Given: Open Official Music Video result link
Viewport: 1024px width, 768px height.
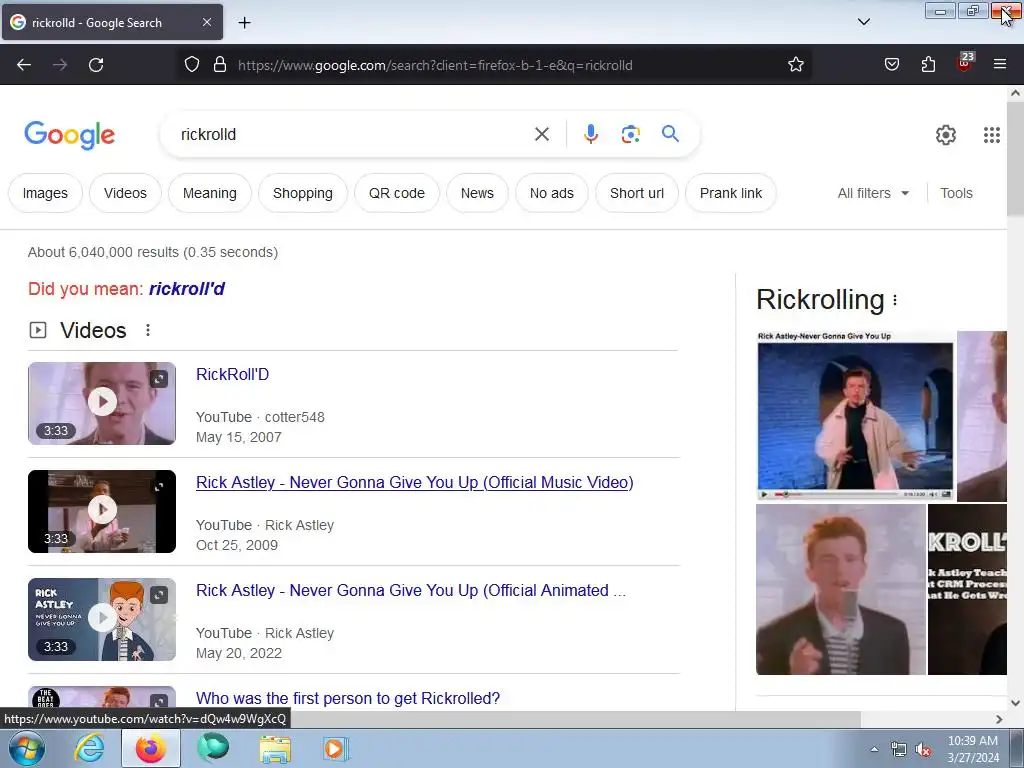Looking at the screenshot, I should (415, 483).
